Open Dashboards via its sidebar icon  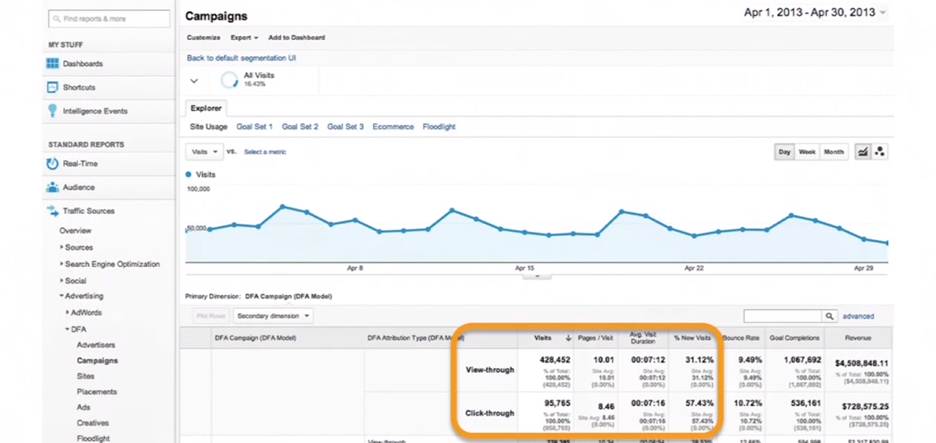pos(54,64)
